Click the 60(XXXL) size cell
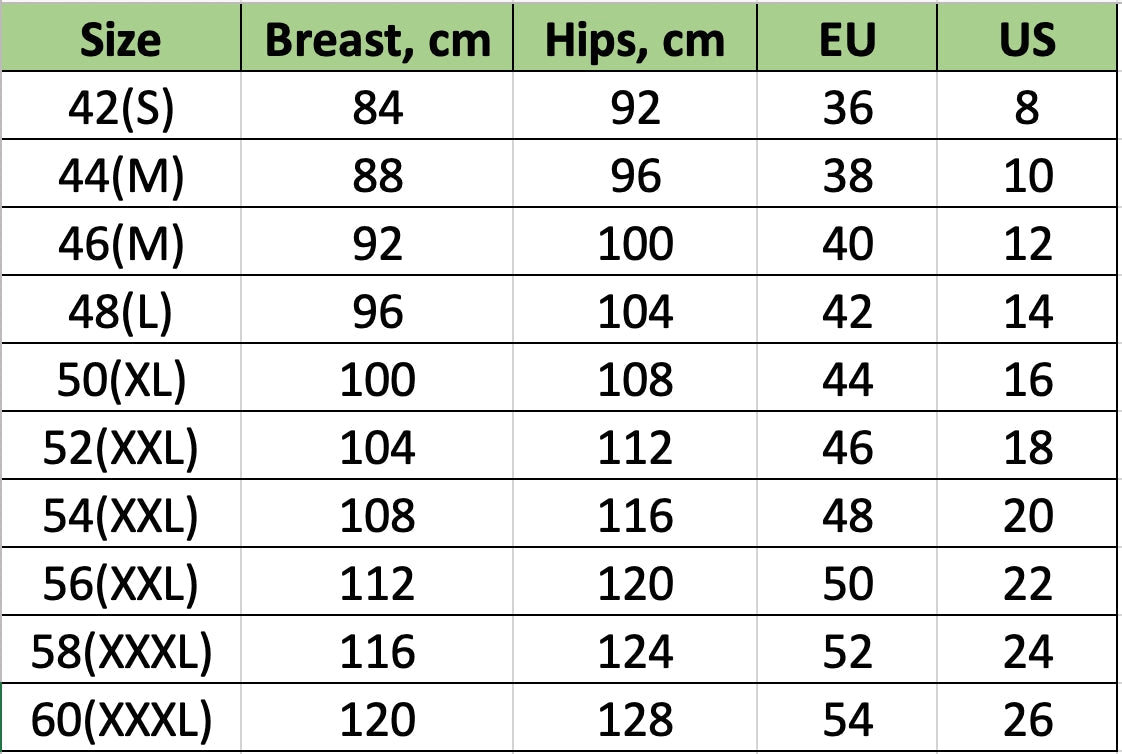1122x754 pixels. point(121,719)
